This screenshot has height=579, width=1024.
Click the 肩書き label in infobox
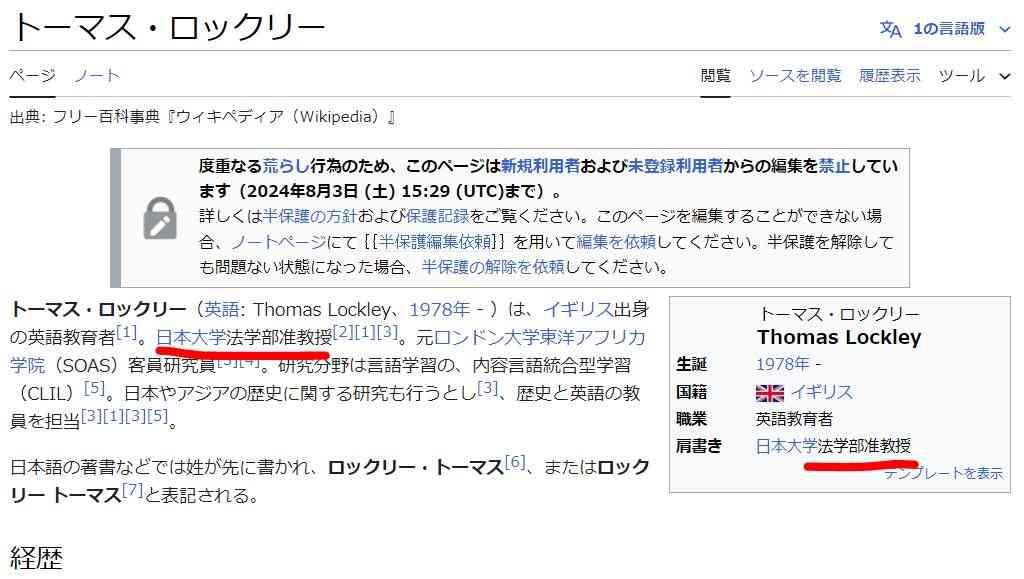point(699,446)
